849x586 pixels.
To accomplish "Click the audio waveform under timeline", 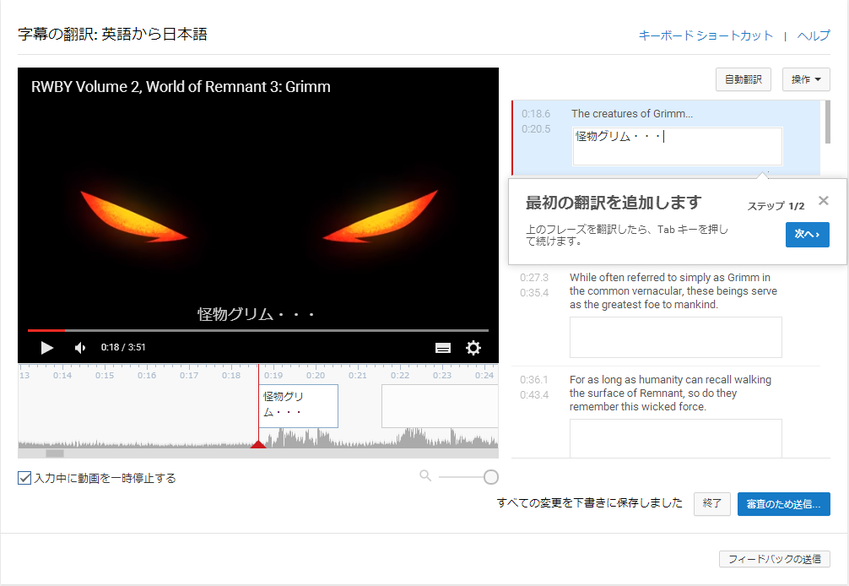I will coord(258,439).
